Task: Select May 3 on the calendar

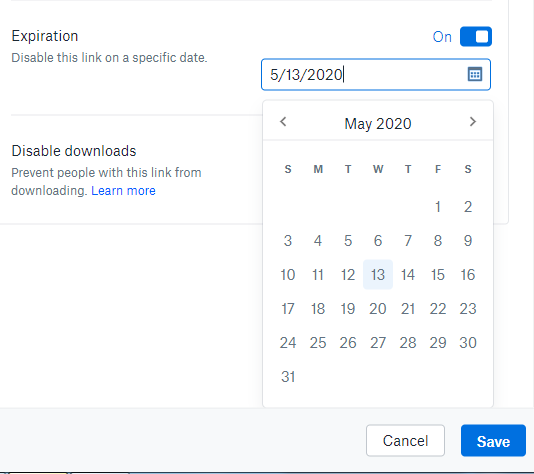Action: [x=288, y=241]
